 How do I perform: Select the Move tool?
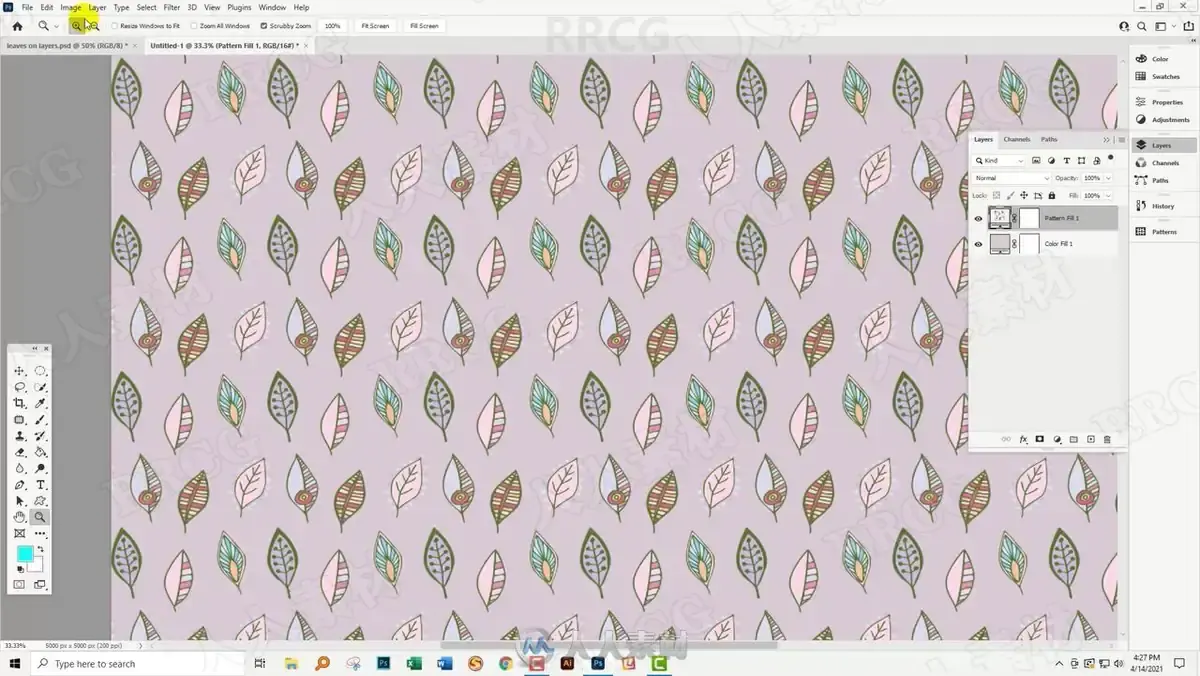click(x=19, y=371)
